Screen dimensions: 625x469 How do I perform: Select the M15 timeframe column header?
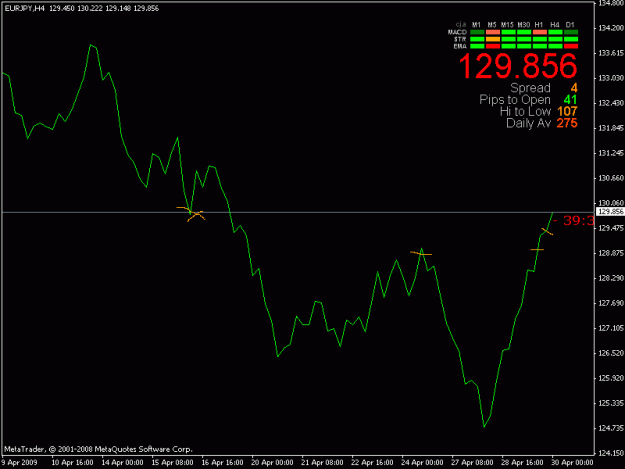(507, 25)
